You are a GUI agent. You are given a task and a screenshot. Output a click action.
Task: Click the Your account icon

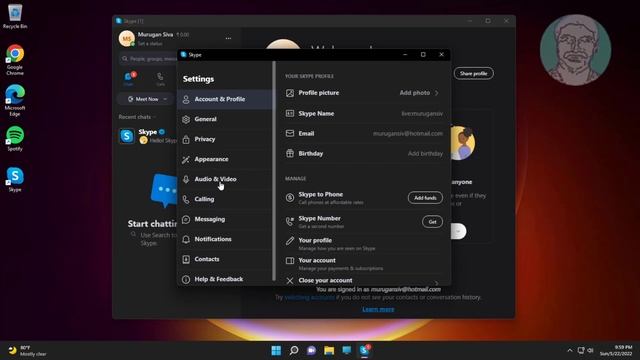click(x=290, y=260)
